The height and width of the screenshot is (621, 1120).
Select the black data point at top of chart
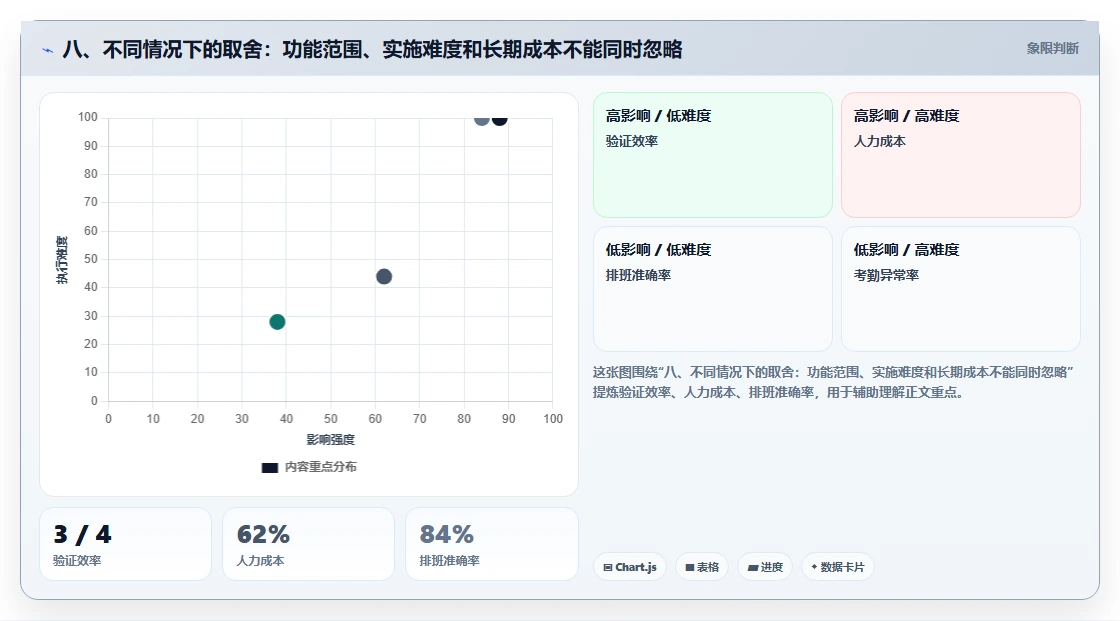point(500,119)
